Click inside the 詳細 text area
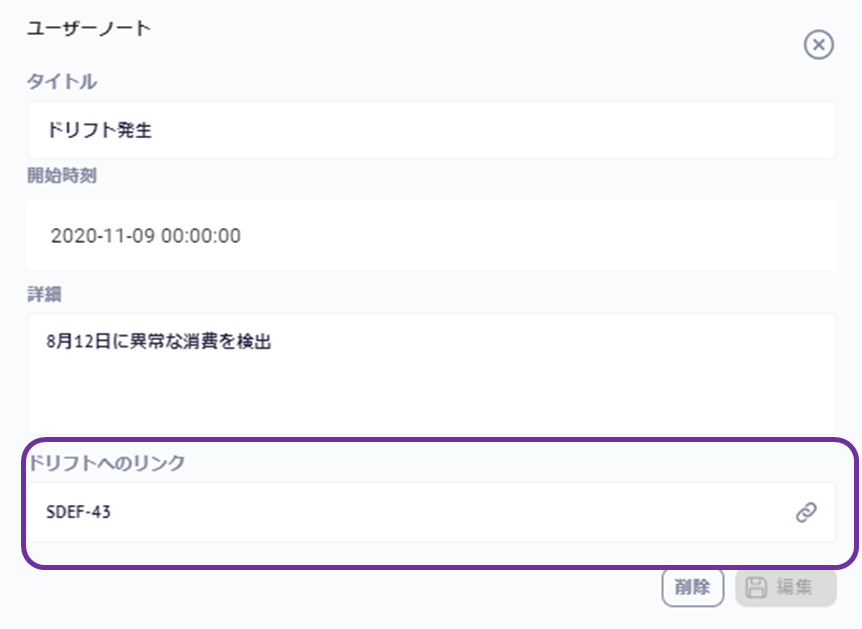The height and width of the screenshot is (629, 862). point(430,373)
